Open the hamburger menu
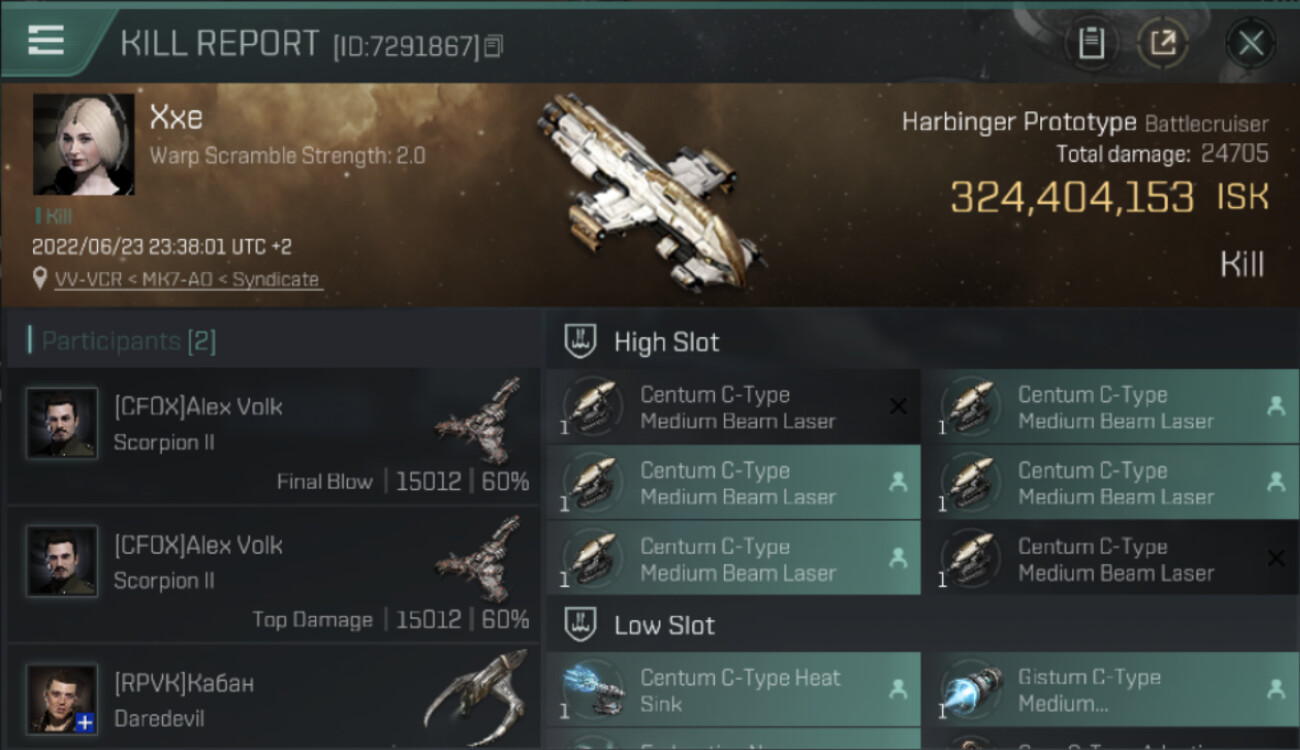 click(46, 40)
